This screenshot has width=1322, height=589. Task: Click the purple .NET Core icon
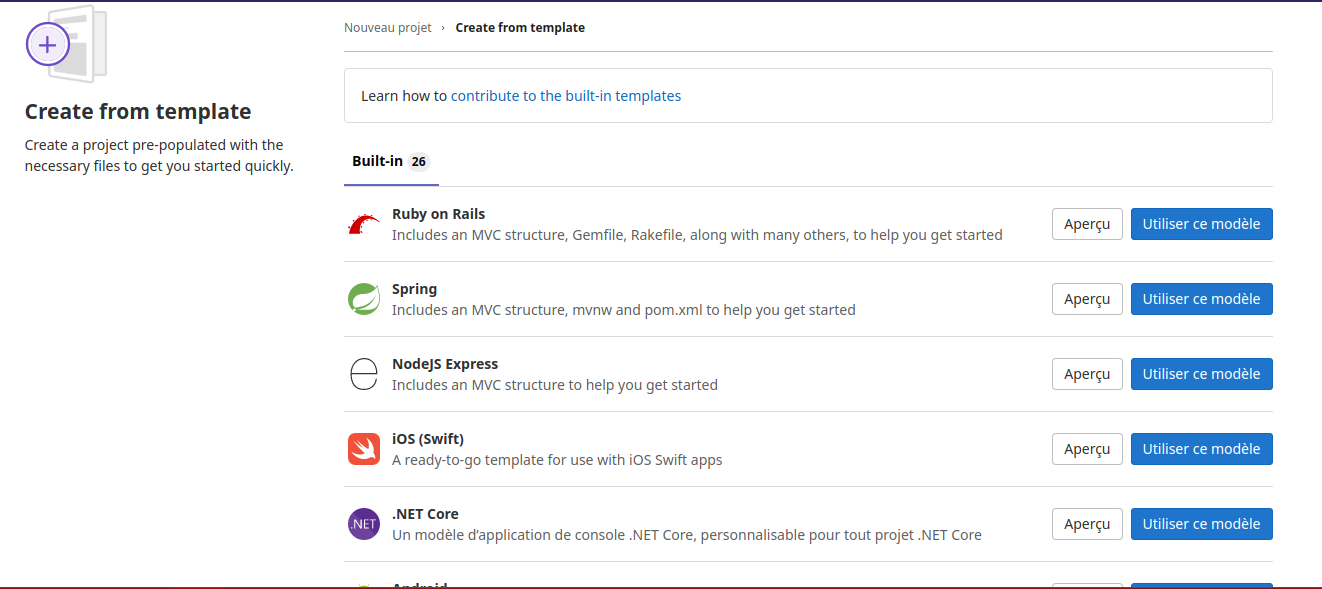point(363,524)
